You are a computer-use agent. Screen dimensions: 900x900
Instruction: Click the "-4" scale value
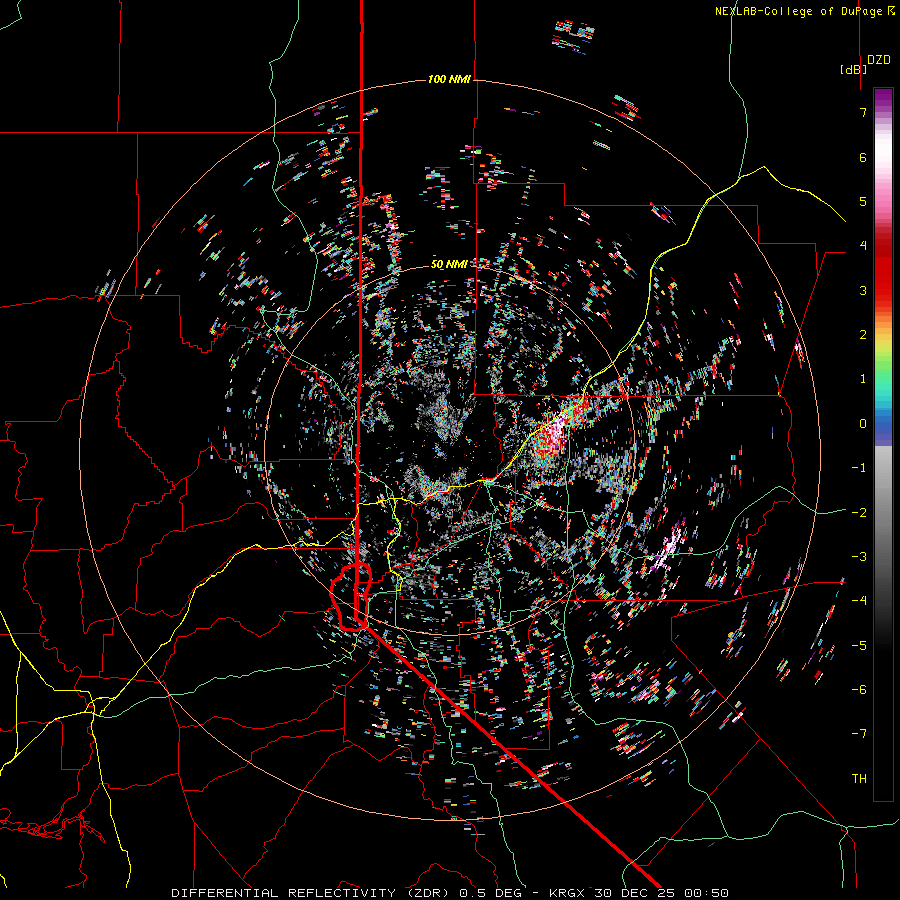point(859,601)
